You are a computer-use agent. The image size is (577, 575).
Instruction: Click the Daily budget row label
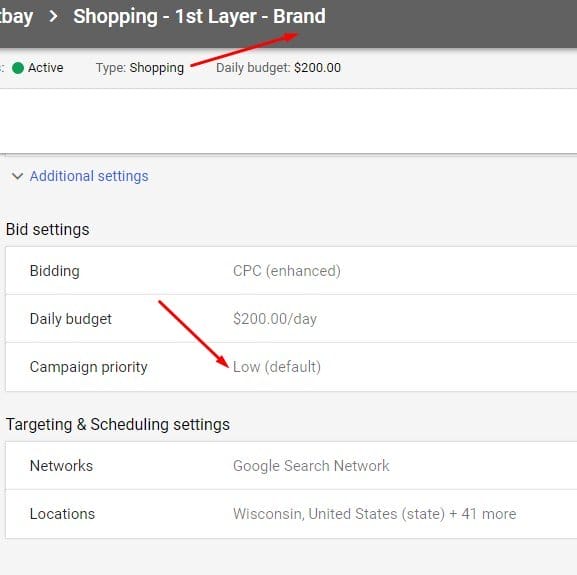(71, 319)
